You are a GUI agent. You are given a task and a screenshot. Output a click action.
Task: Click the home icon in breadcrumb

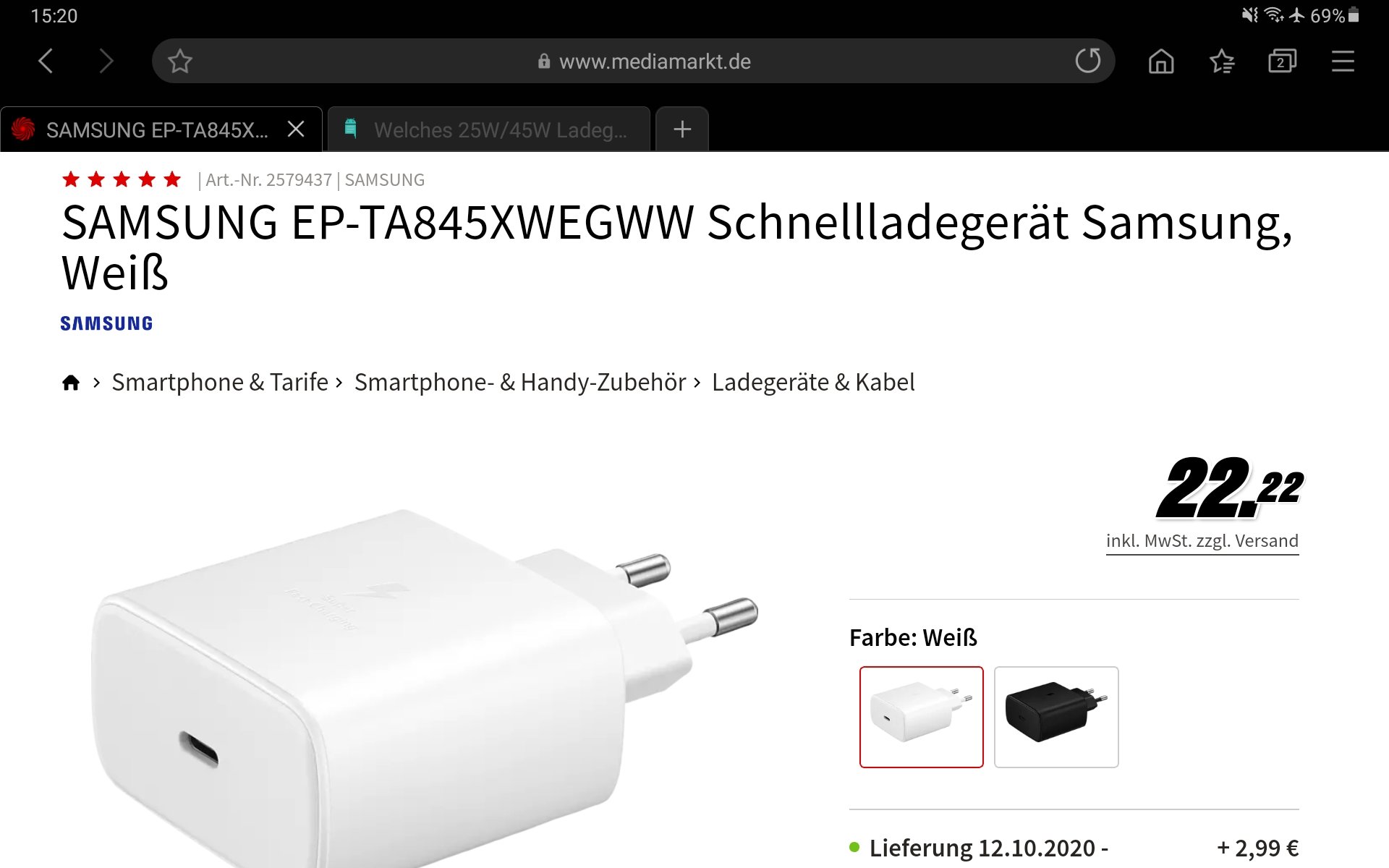click(71, 382)
